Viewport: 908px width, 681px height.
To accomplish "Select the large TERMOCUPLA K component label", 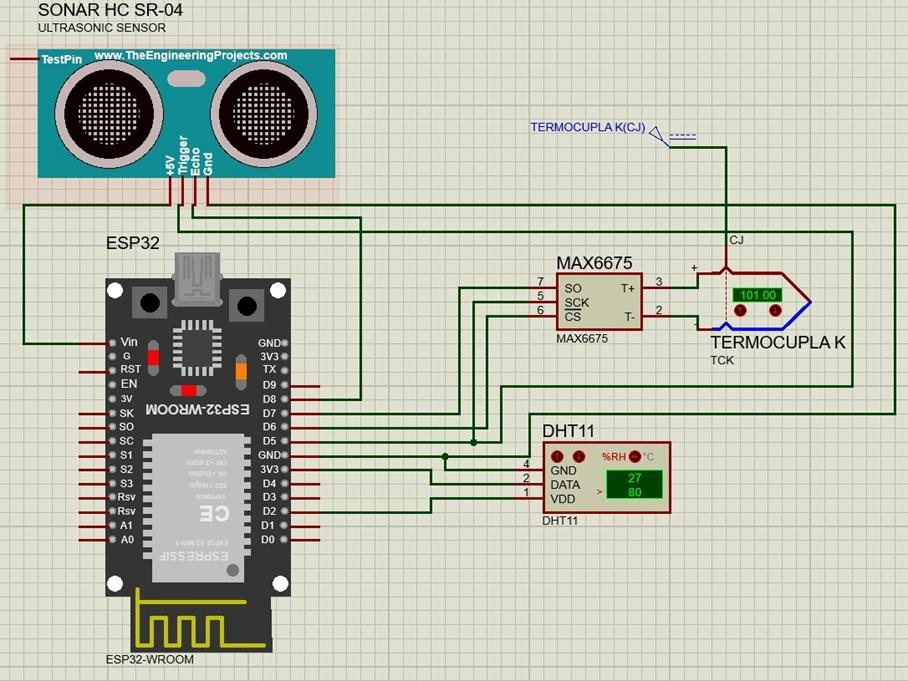I will 778,343.
